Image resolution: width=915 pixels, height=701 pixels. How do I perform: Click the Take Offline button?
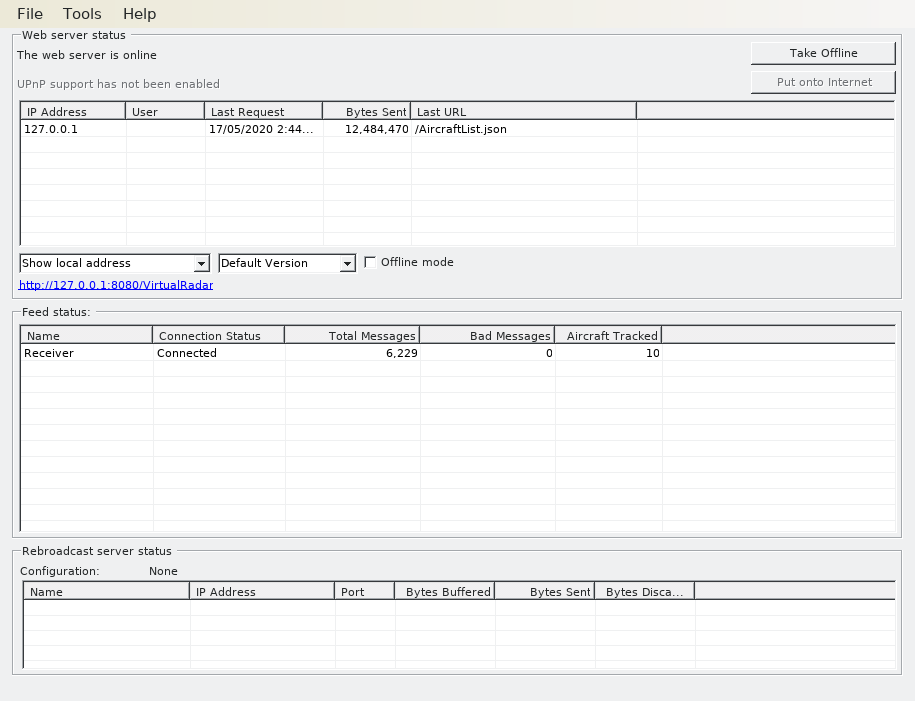pos(823,53)
